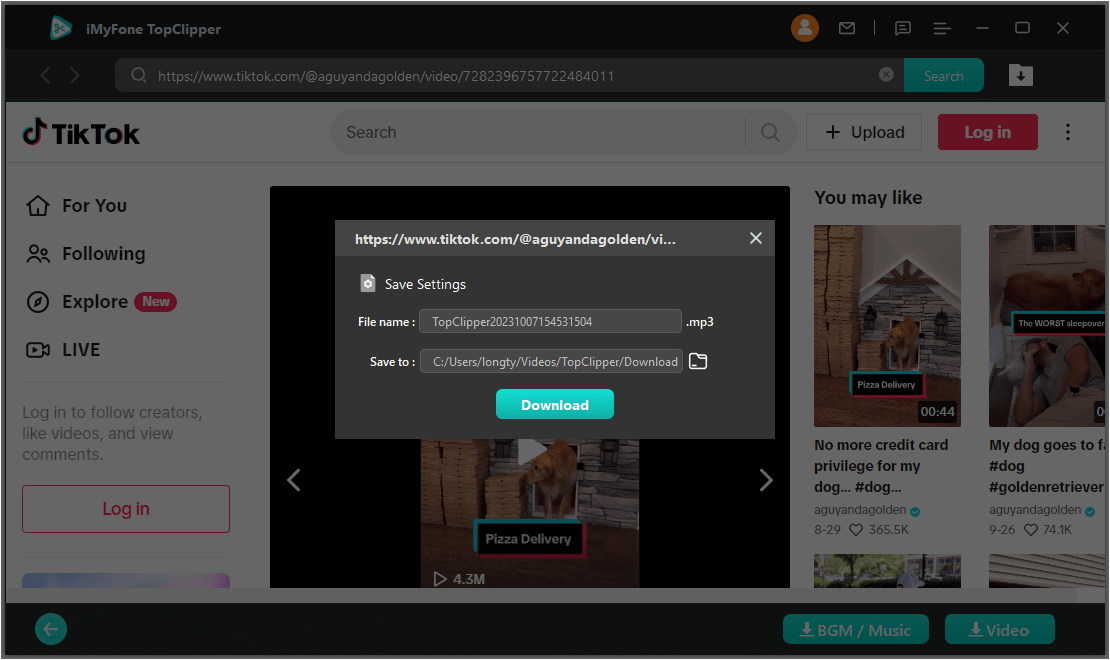Screen dimensions: 1110x660
Task: Click the iMyFone TopClipper logo icon
Action: pos(60,28)
